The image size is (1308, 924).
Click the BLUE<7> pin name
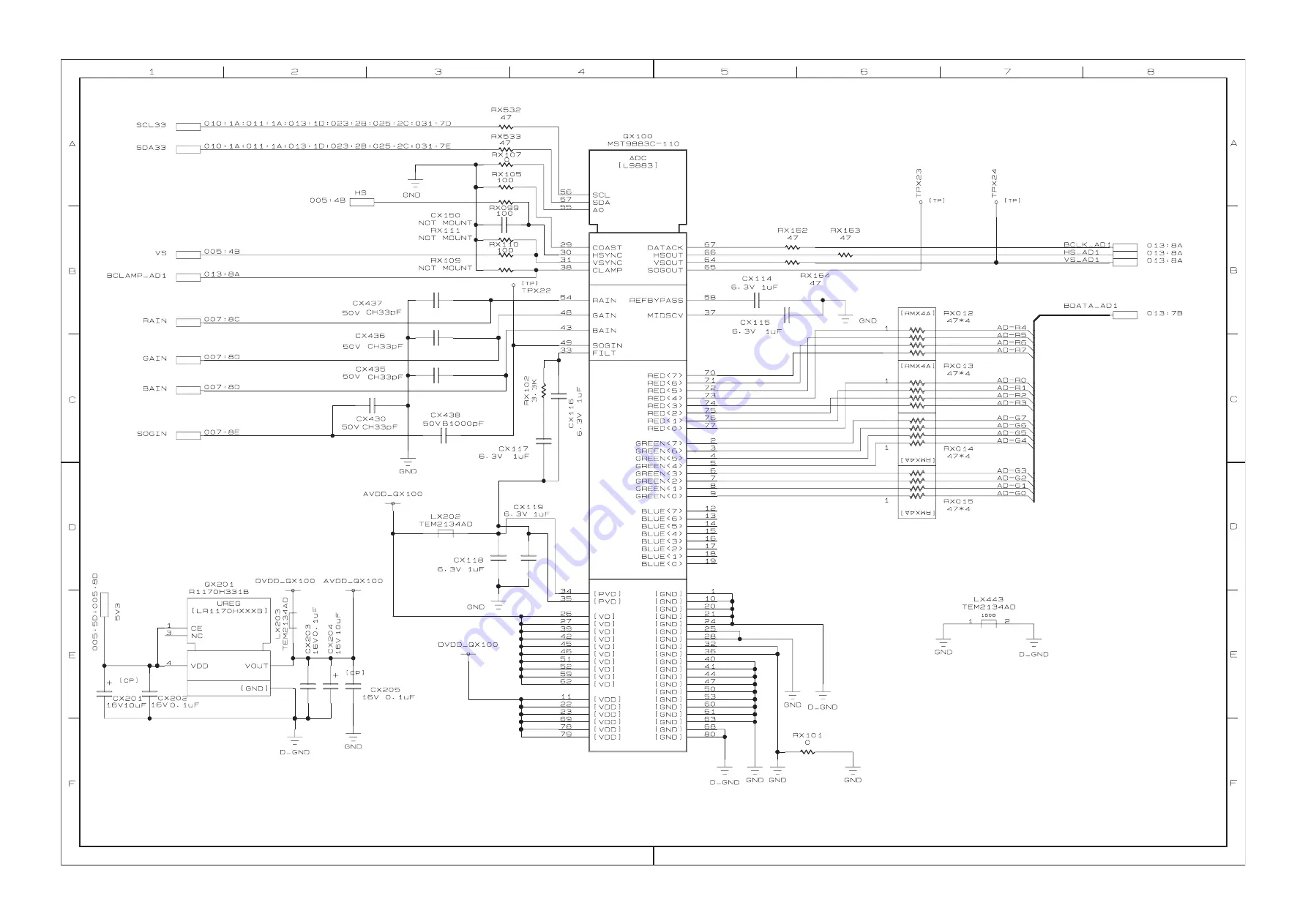tap(662, 511)
